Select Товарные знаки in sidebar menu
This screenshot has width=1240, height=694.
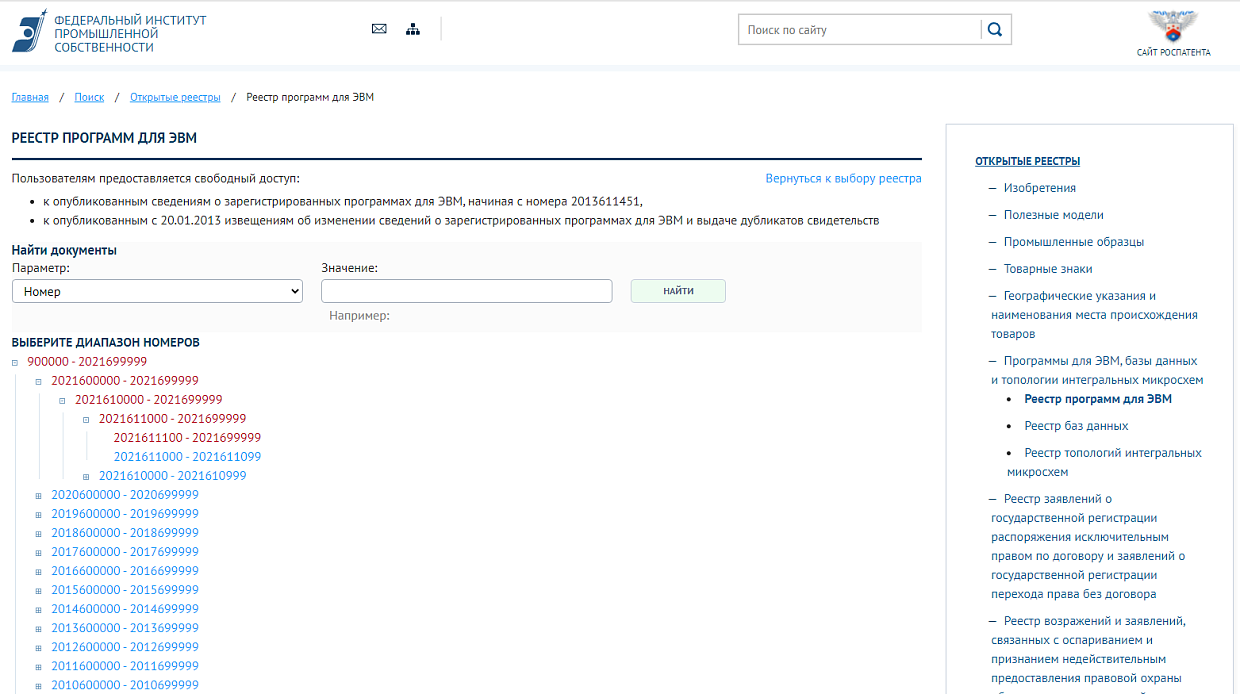tap(1047, 269)
